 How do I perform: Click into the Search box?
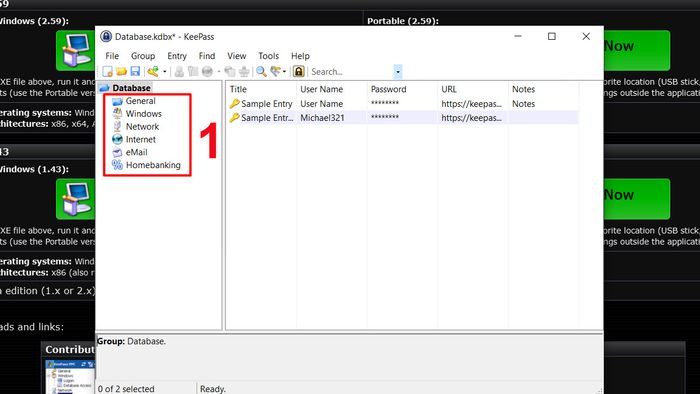[351, 71]
